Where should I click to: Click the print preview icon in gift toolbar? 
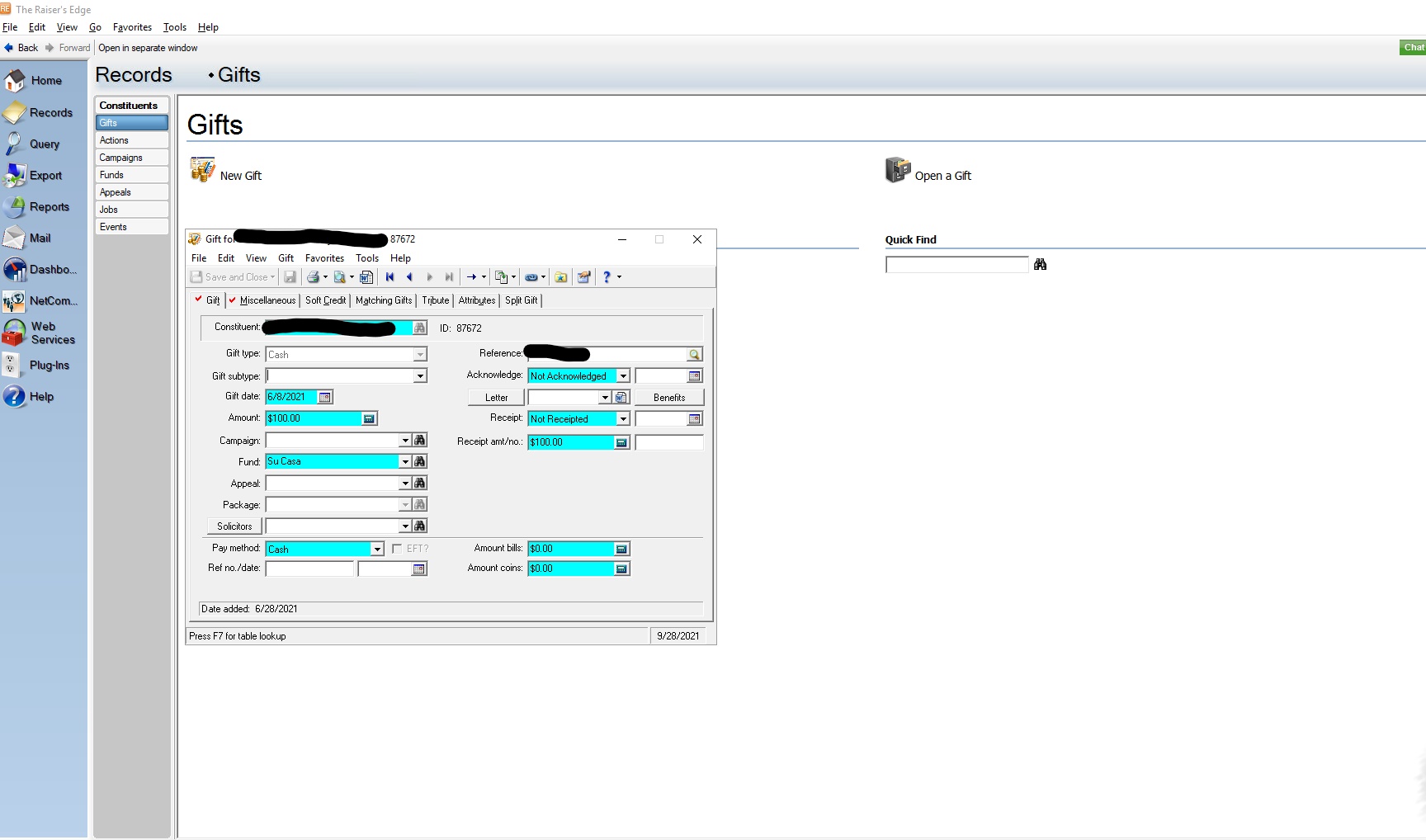(339, 277)
